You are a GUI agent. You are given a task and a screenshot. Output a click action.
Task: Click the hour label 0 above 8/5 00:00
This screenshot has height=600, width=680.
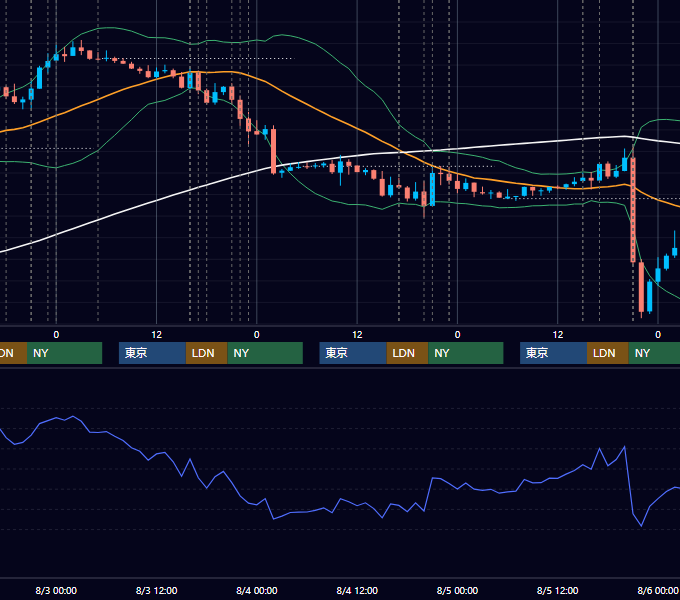click(457, 335)
